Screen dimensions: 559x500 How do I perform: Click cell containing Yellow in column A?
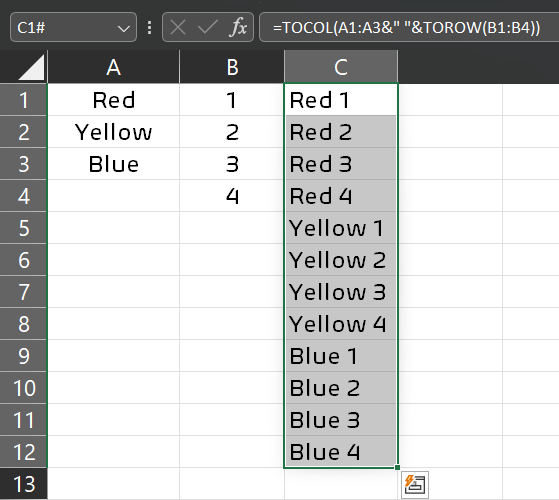click(x=113, y=132)
